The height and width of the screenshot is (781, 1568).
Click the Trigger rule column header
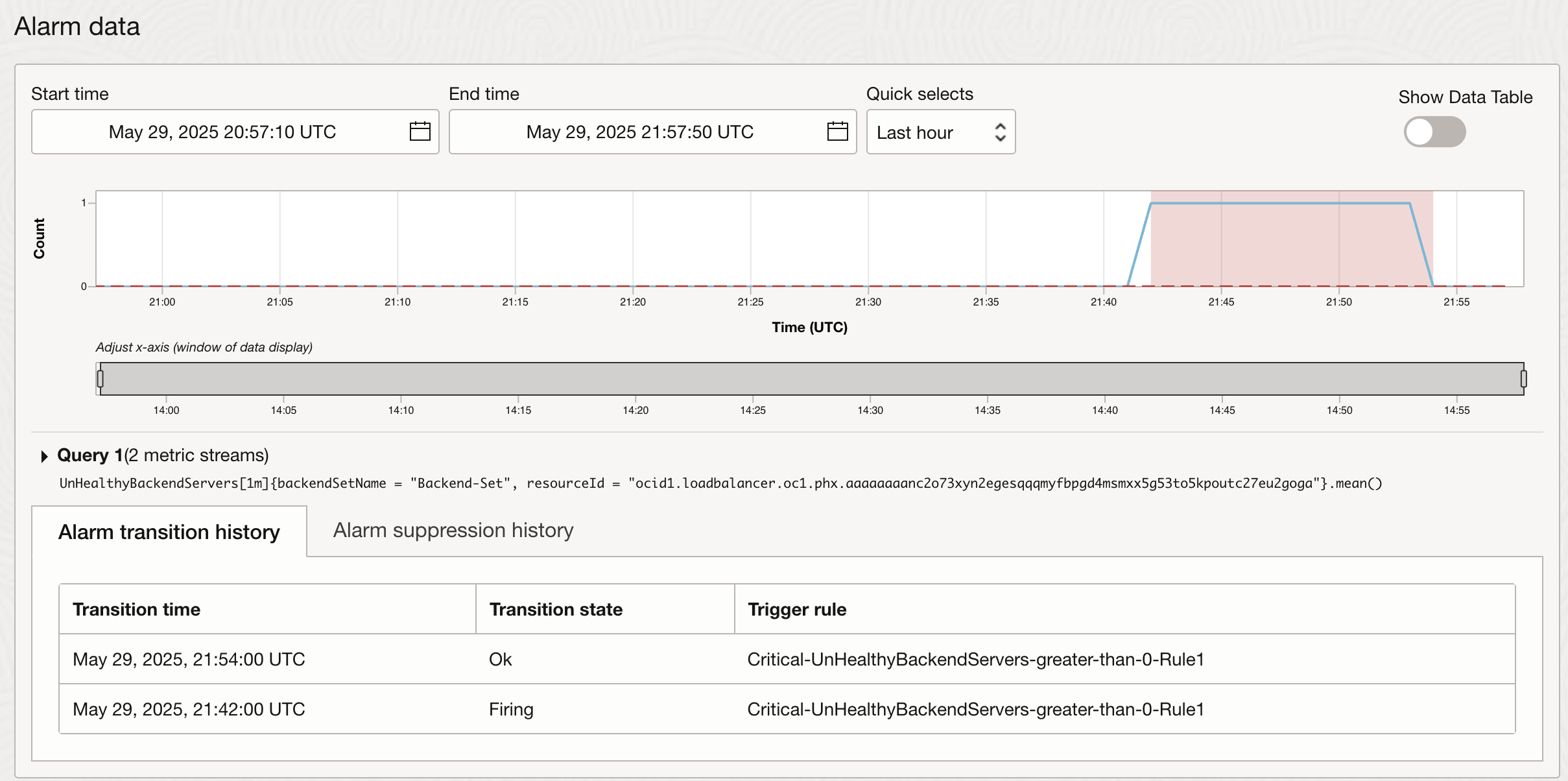[x=796, y=610]
